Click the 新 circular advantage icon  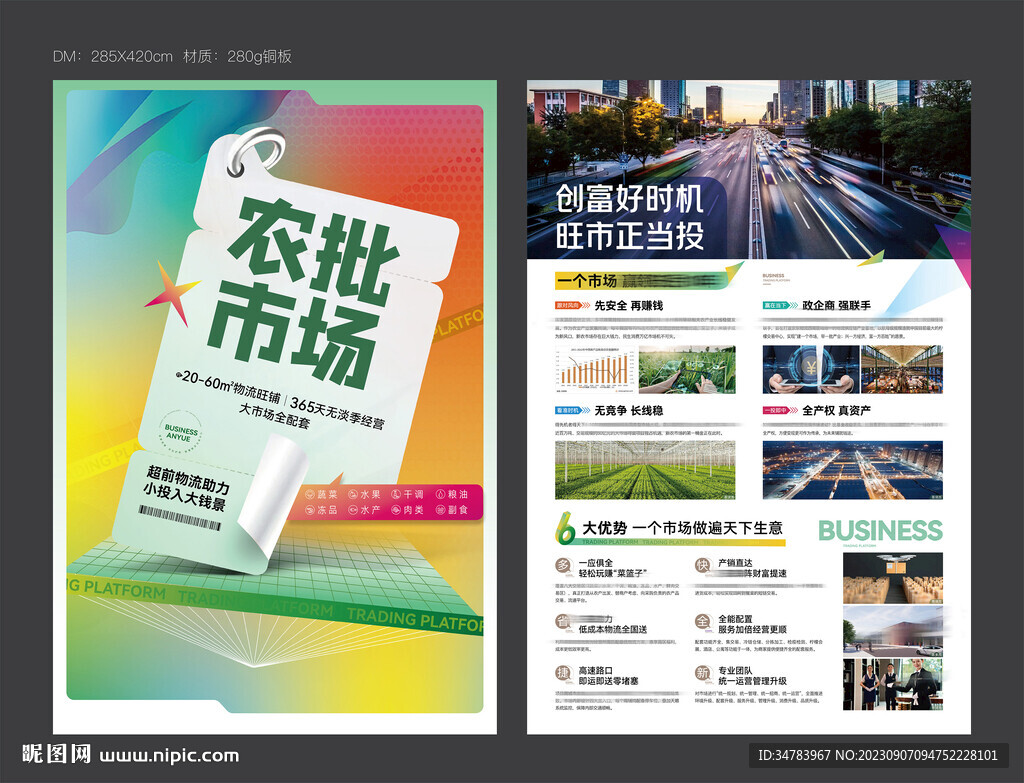702,675
